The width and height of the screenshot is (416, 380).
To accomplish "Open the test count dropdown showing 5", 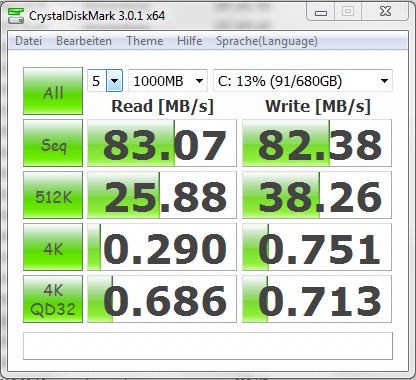I will 105,81.
